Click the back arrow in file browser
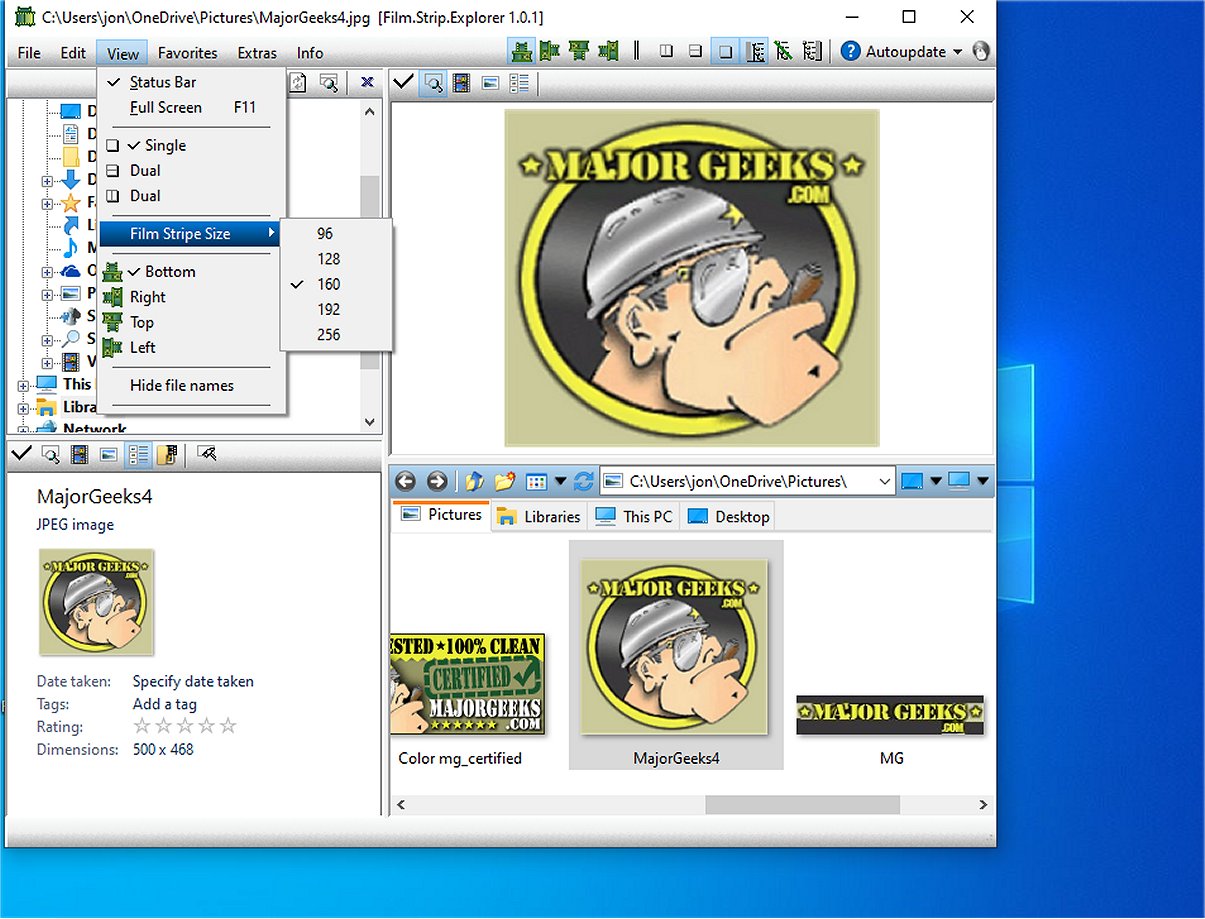The width and height of the screenshot is (1205, 919). tap(406, 482)
